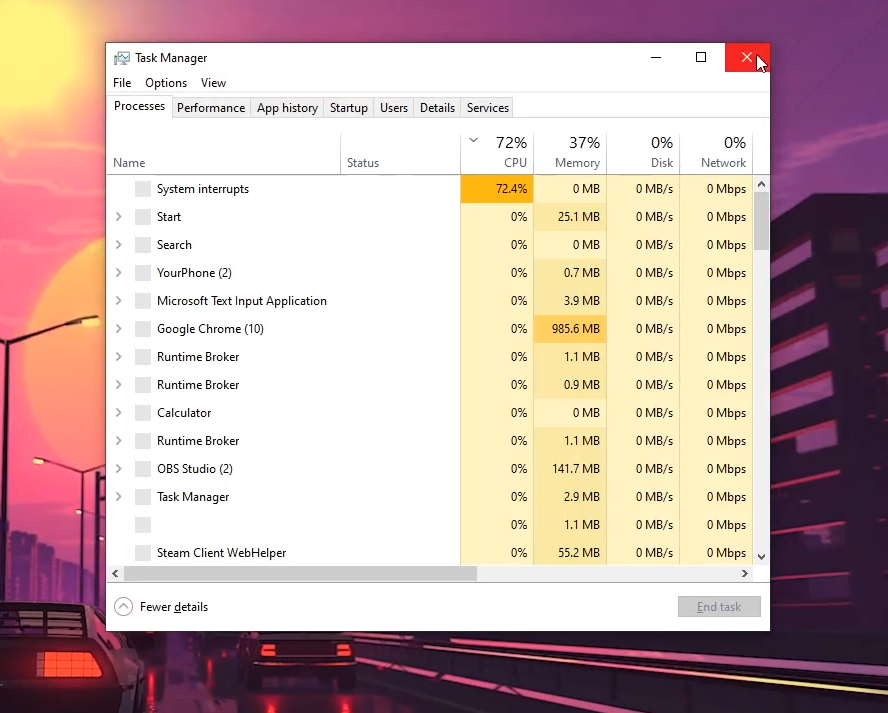The width and height of the screenshot is (888, 713).
Task: Select the System interrupts process name
Action: pos(203,189)
